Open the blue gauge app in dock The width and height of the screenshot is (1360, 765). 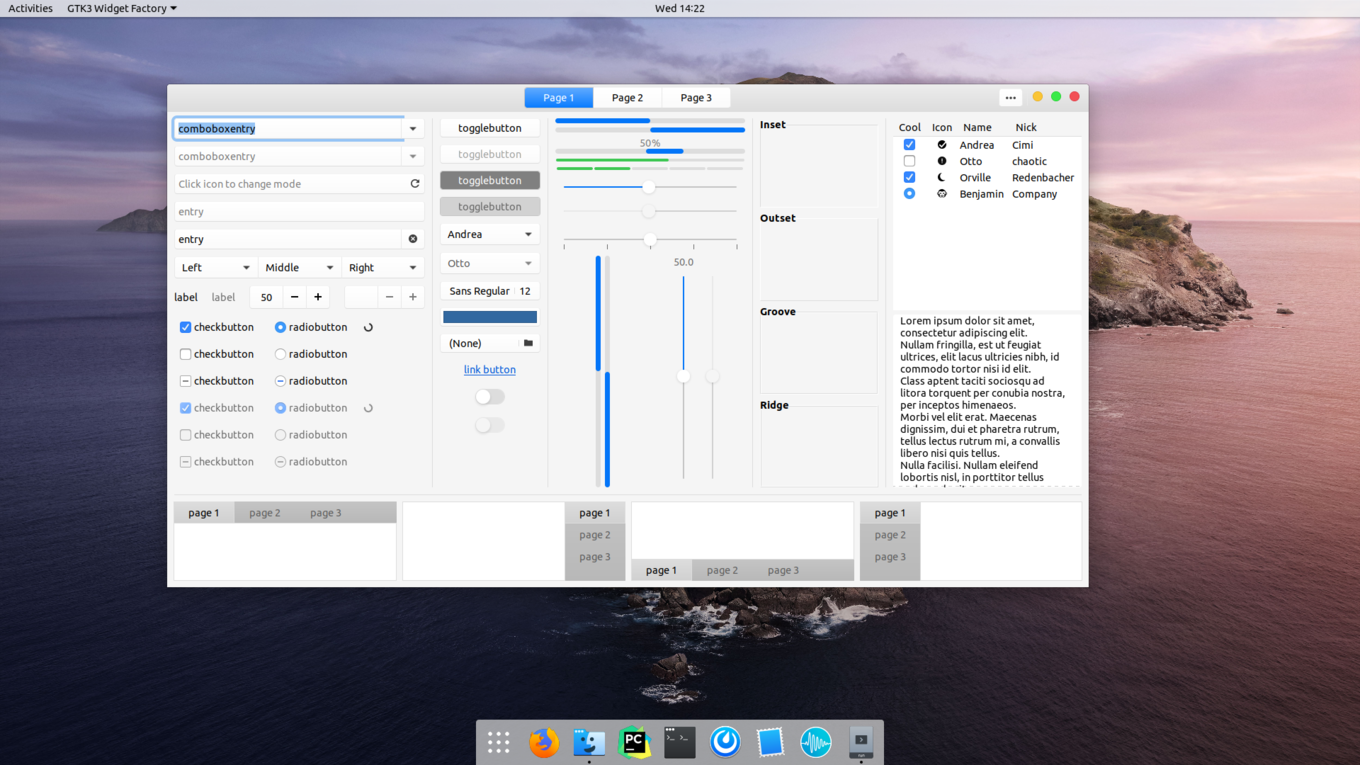tap(725, 742)
